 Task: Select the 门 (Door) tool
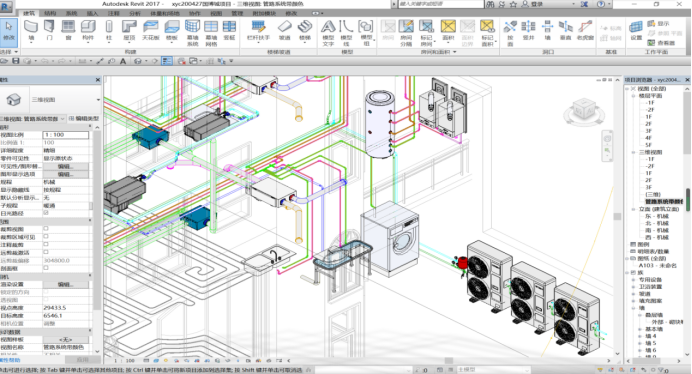pyautogui.click(x=49, y=31)
